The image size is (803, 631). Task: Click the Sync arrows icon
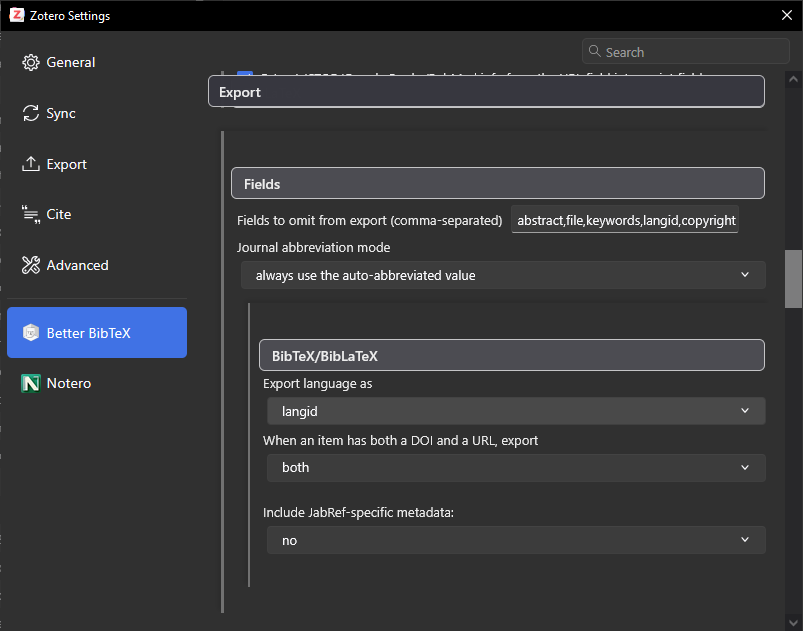pyautogui.click(x=31, y=113)
